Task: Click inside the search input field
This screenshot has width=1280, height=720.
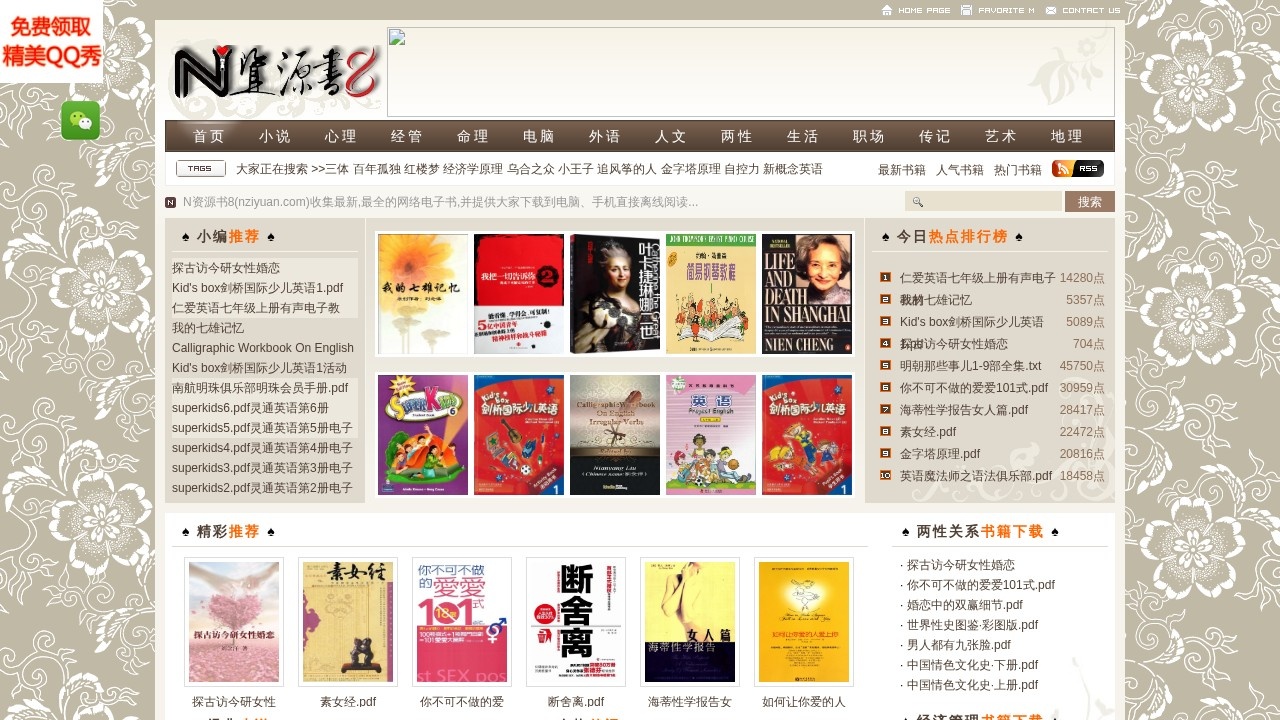Action: (990, 201)
